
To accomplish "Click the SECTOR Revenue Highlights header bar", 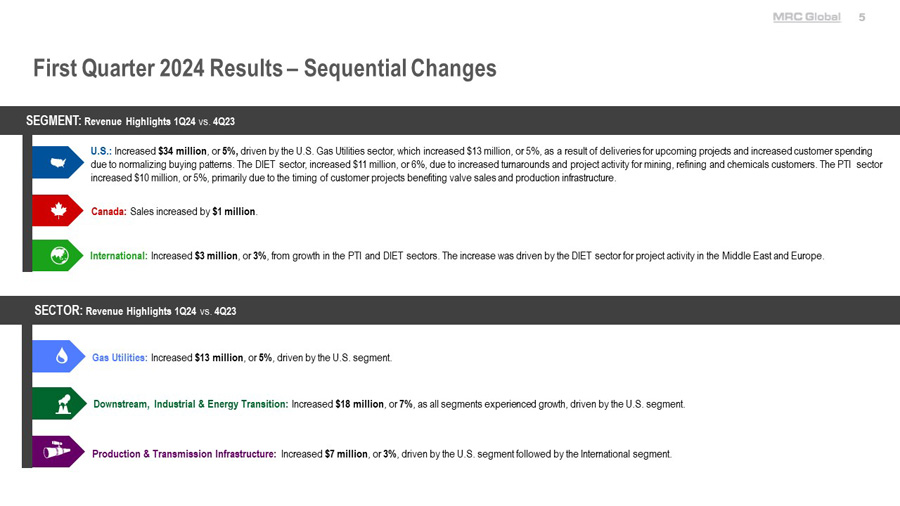I will pyautogui.click(x=450, y=310).
